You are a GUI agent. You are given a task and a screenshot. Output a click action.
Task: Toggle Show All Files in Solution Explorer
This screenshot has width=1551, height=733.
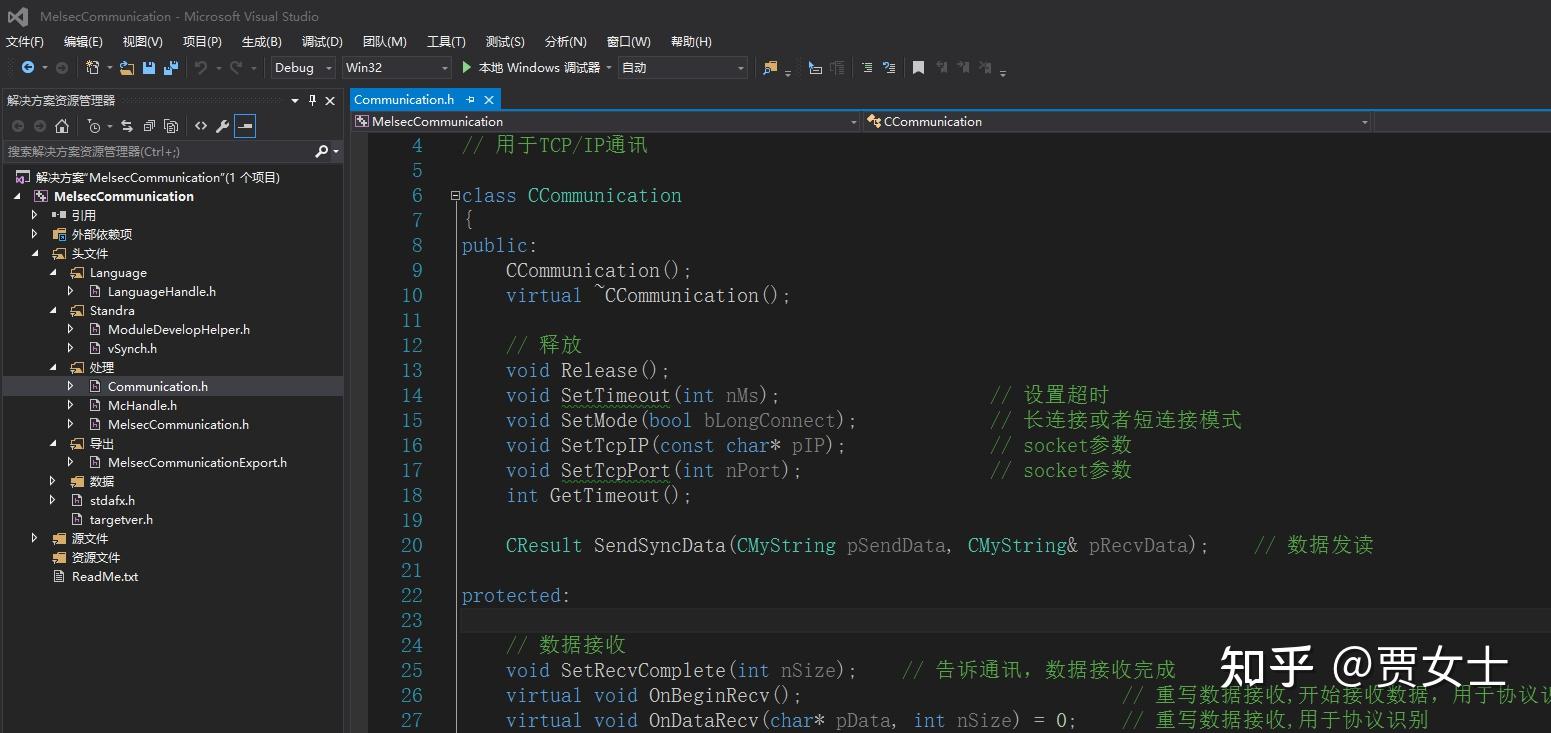click(169, 126)
